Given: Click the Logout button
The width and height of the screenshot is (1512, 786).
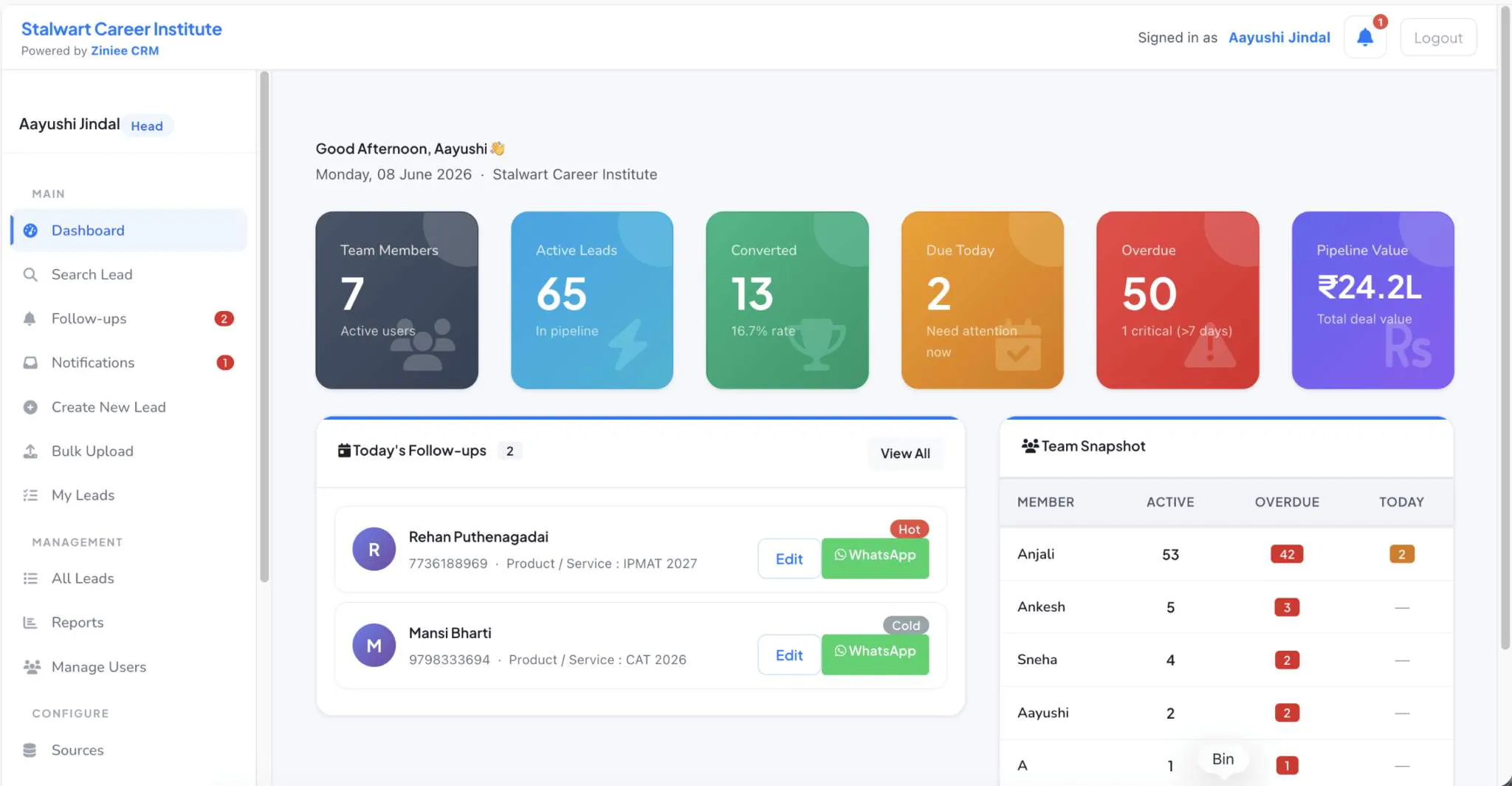Looking at the screenshot, I should 1437,38.
